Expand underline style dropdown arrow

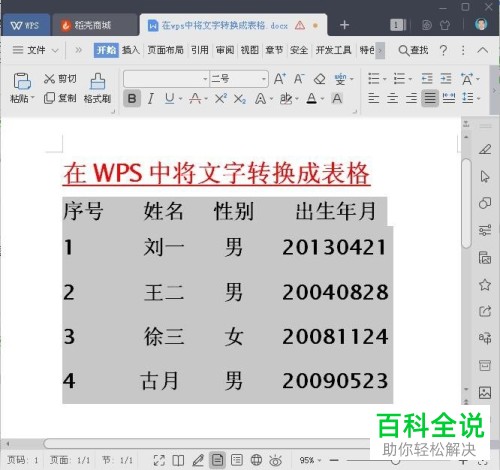tap(180, 99)
